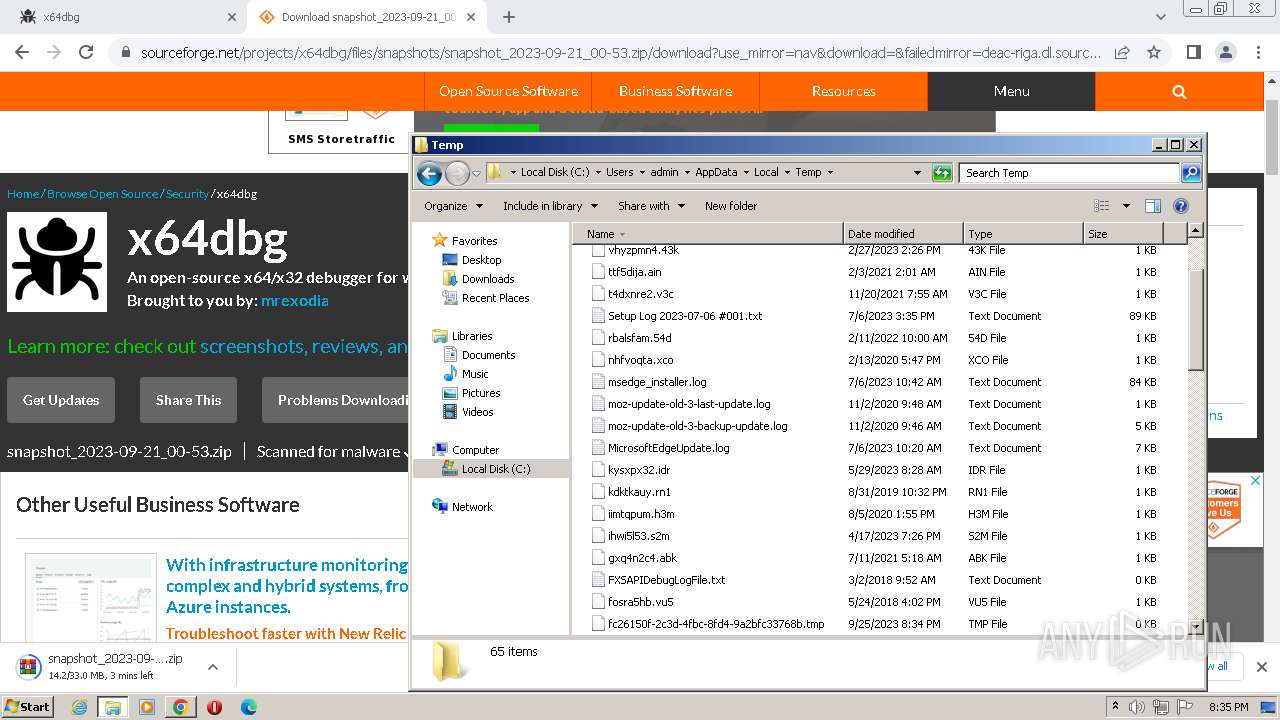
Task: Click the search magnifier icon in Temp window
Action: tap(1190, 173)
